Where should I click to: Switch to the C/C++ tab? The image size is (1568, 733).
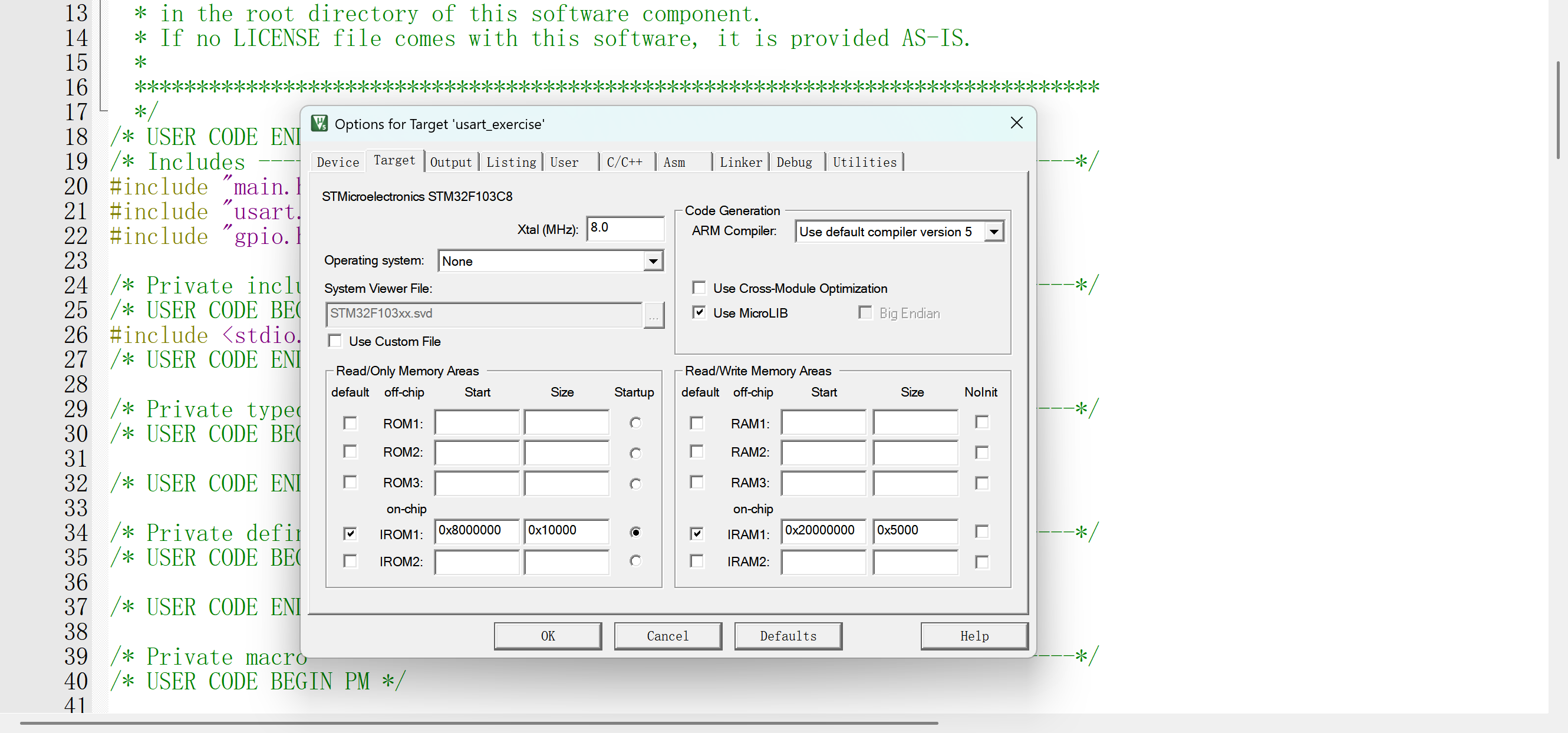[624, 163]
